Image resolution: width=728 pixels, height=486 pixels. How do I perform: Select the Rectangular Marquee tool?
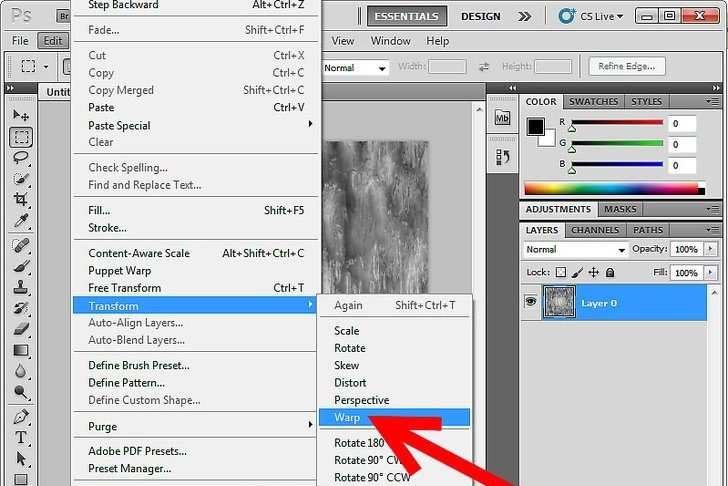21,137
